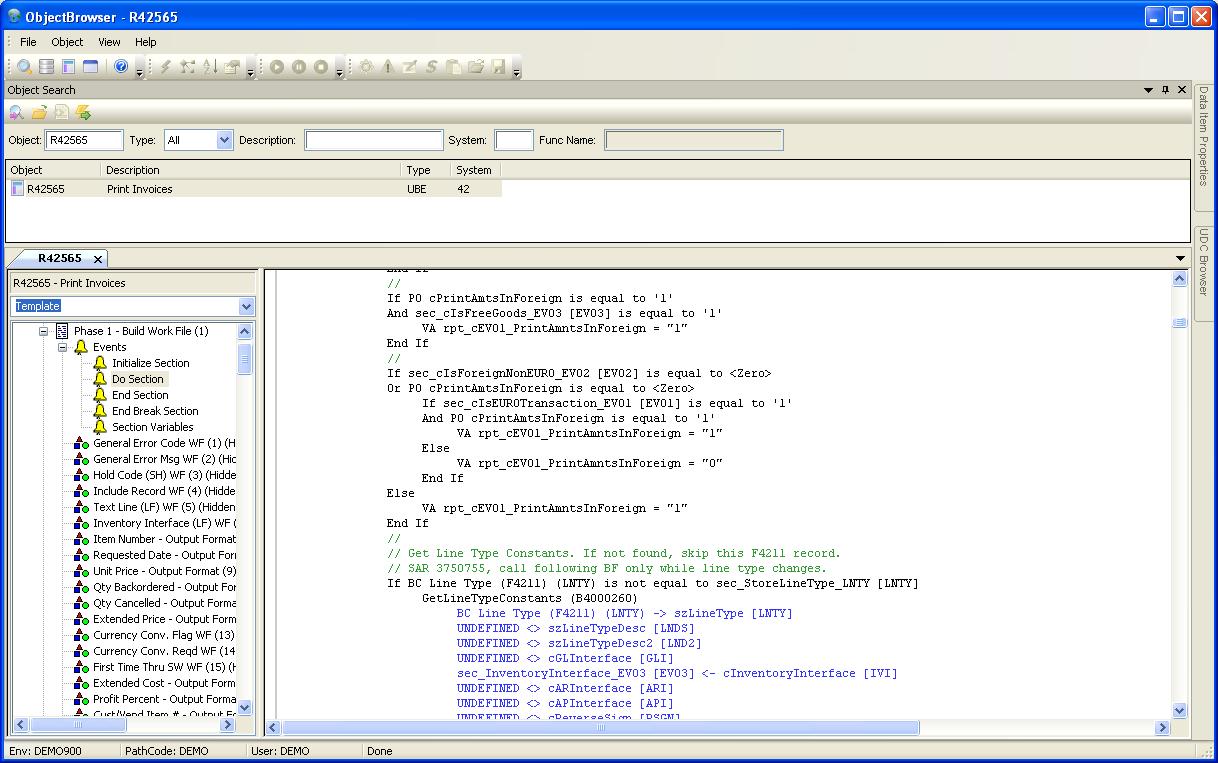Screen dimensions: 1218x763
Task: Click the Description search field
Action: (372, 140)
